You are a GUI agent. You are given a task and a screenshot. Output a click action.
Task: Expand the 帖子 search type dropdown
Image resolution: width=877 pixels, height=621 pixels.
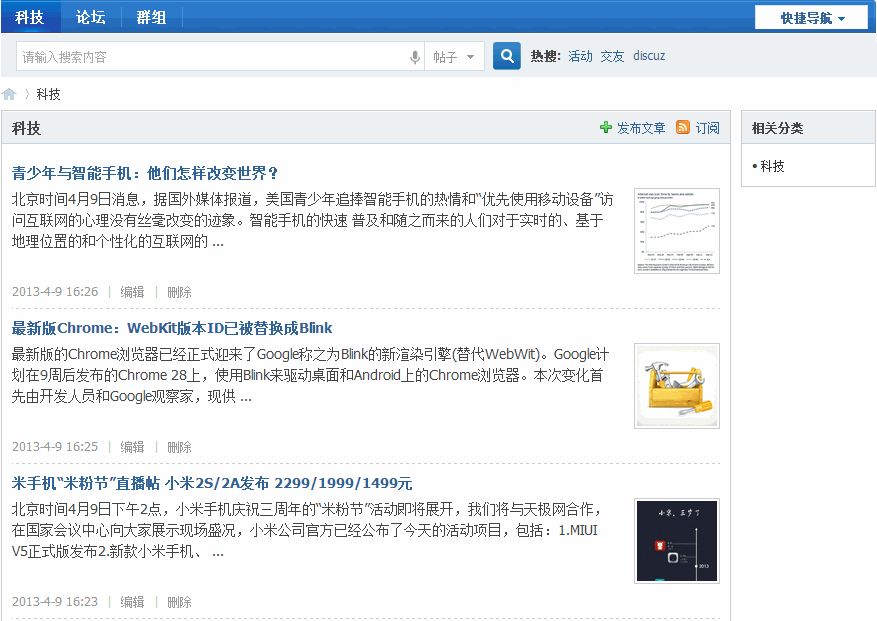click(x=455, y=57)
